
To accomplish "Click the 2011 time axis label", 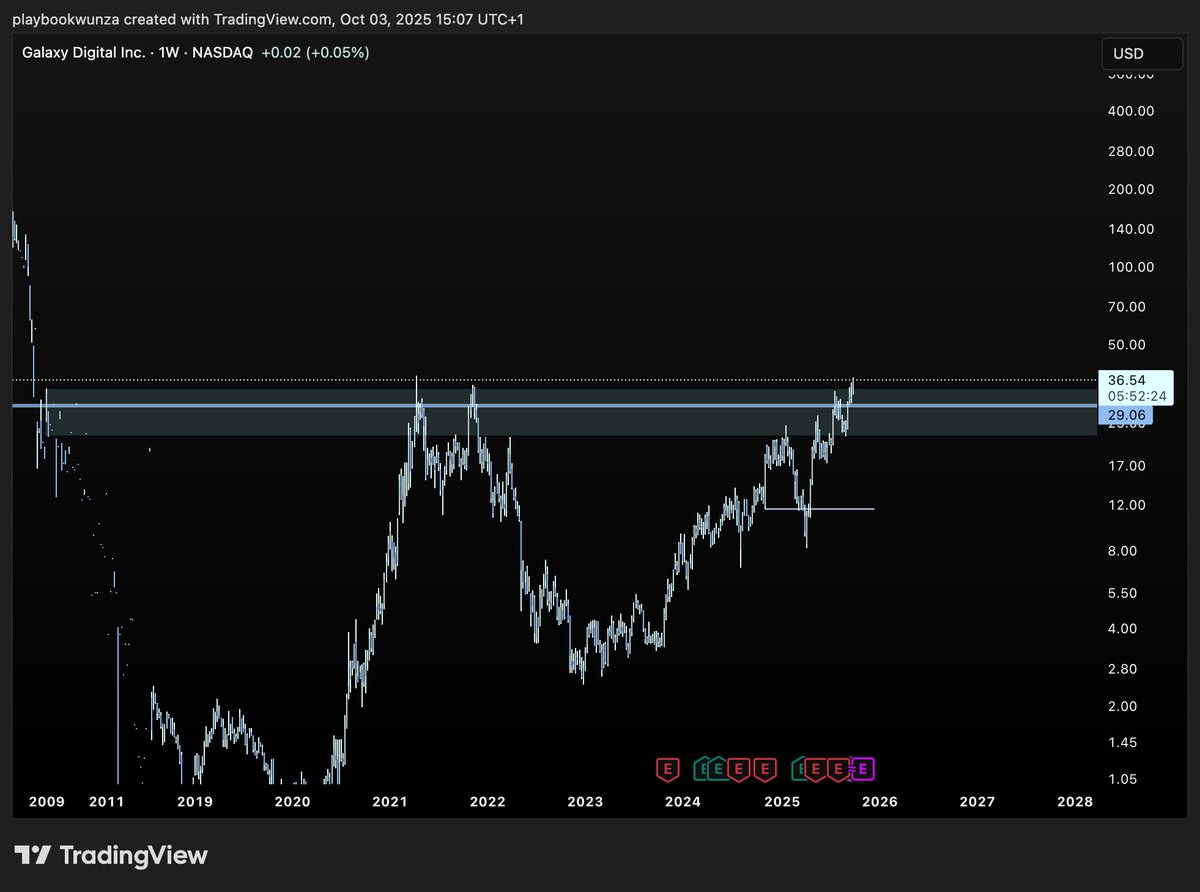I will pyautogui.click(x=106, y=802).
